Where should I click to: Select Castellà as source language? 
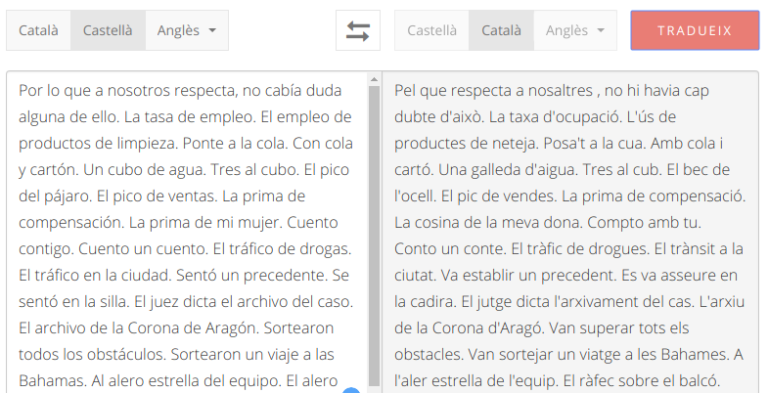coord(108,30)
